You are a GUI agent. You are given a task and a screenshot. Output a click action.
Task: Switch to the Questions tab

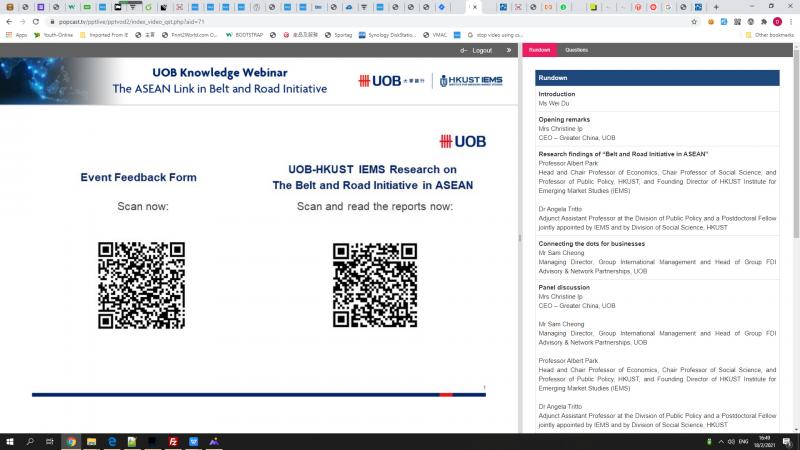pos(577,50)
